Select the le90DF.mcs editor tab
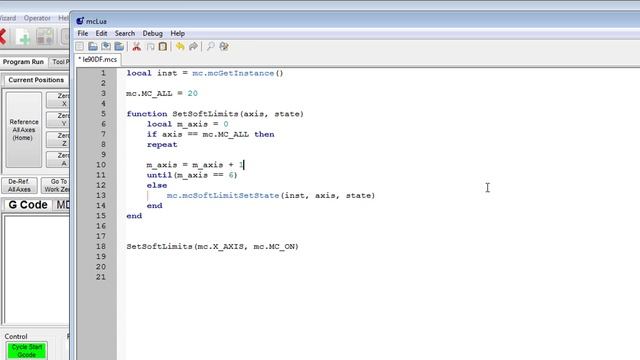 [98, 60]
